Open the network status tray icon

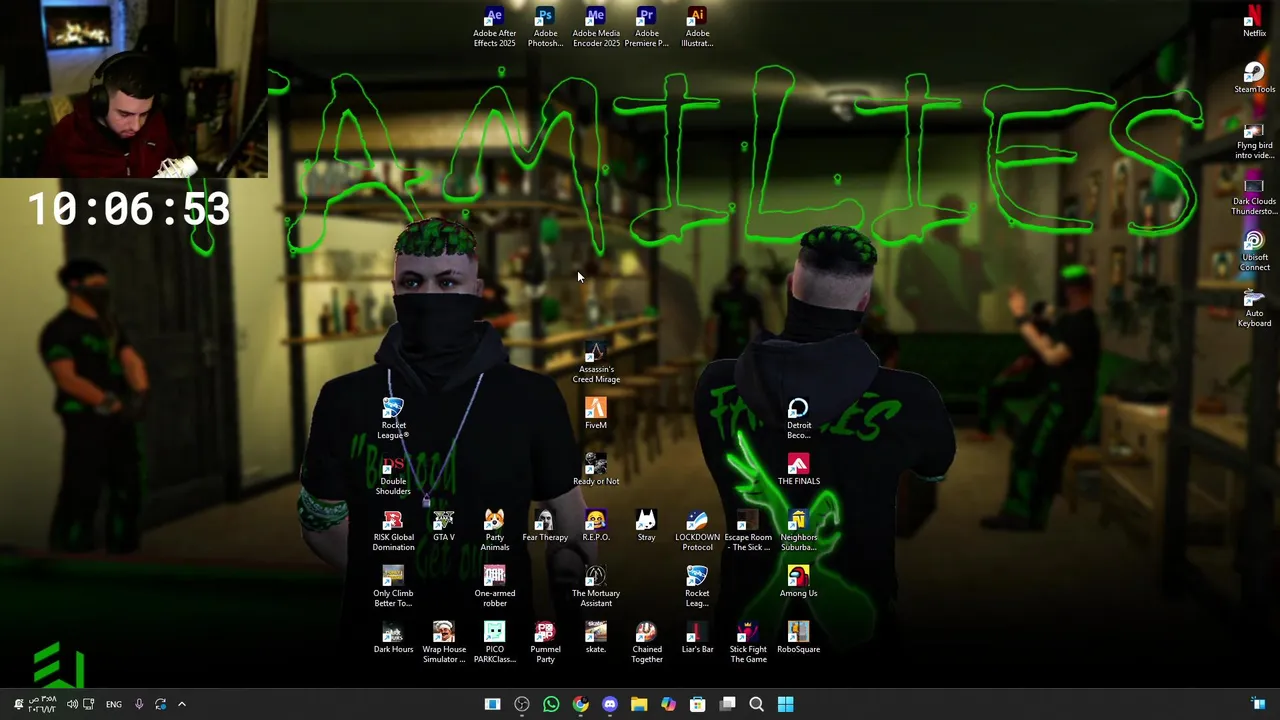click(x=89, y=704)
